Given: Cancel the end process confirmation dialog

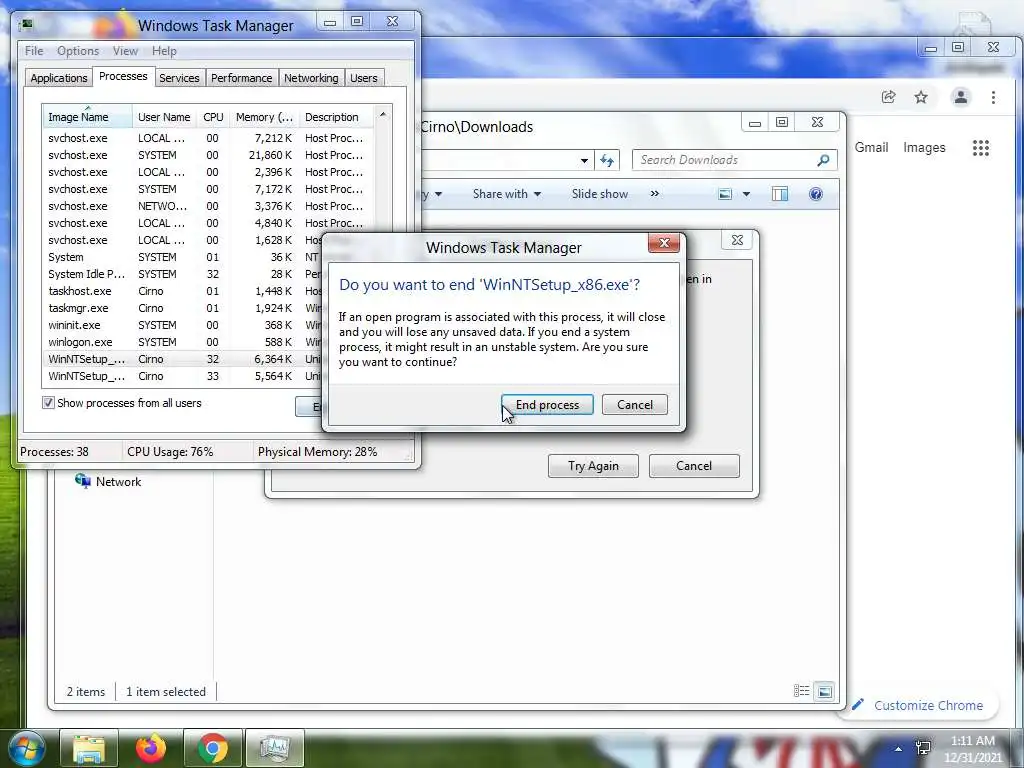Looking at the screenshot, I should (x=635, y=405).
